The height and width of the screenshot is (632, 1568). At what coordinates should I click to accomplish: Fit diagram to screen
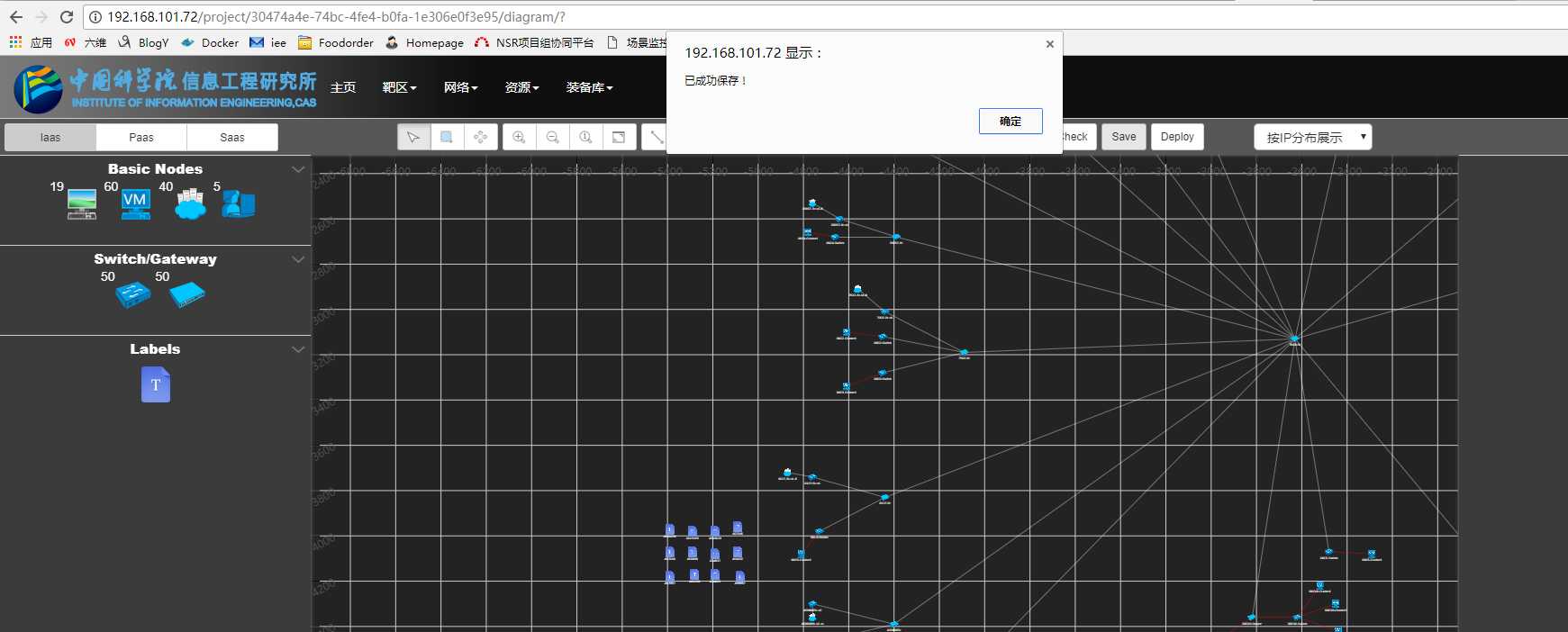pyautogui.click(x=619, y=137)
